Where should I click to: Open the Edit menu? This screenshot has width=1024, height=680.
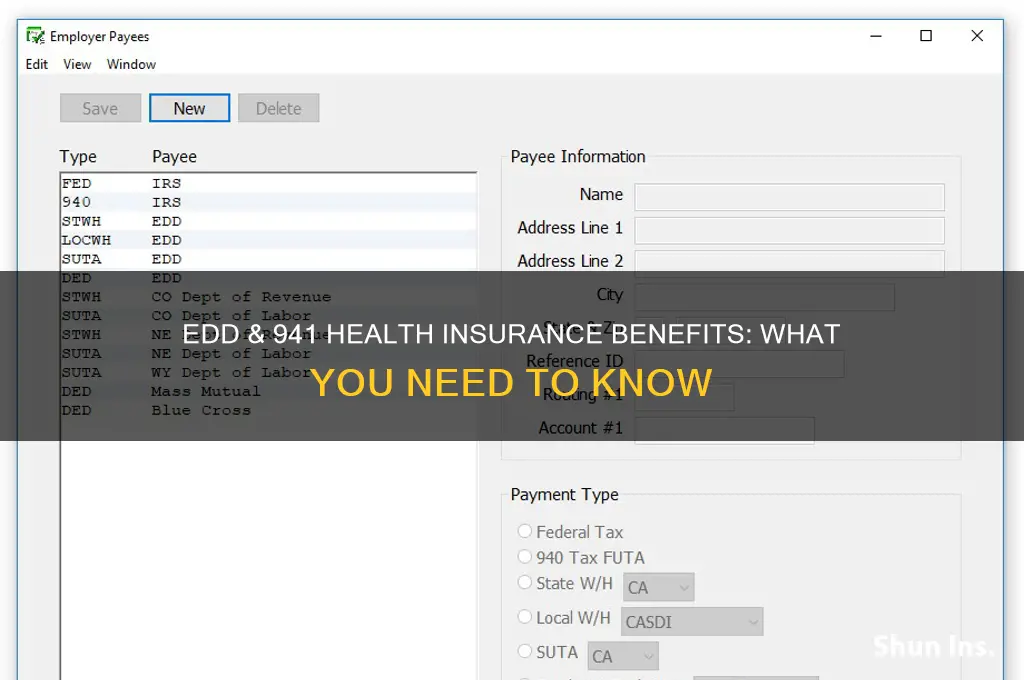pos(37,64)
